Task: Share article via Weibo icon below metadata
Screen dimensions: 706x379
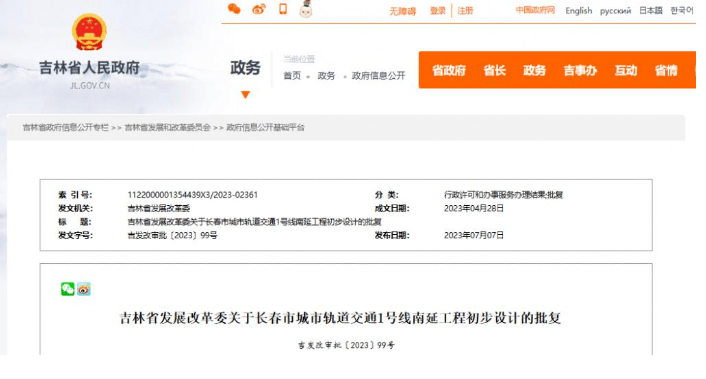Action: [x=84, y=289]
